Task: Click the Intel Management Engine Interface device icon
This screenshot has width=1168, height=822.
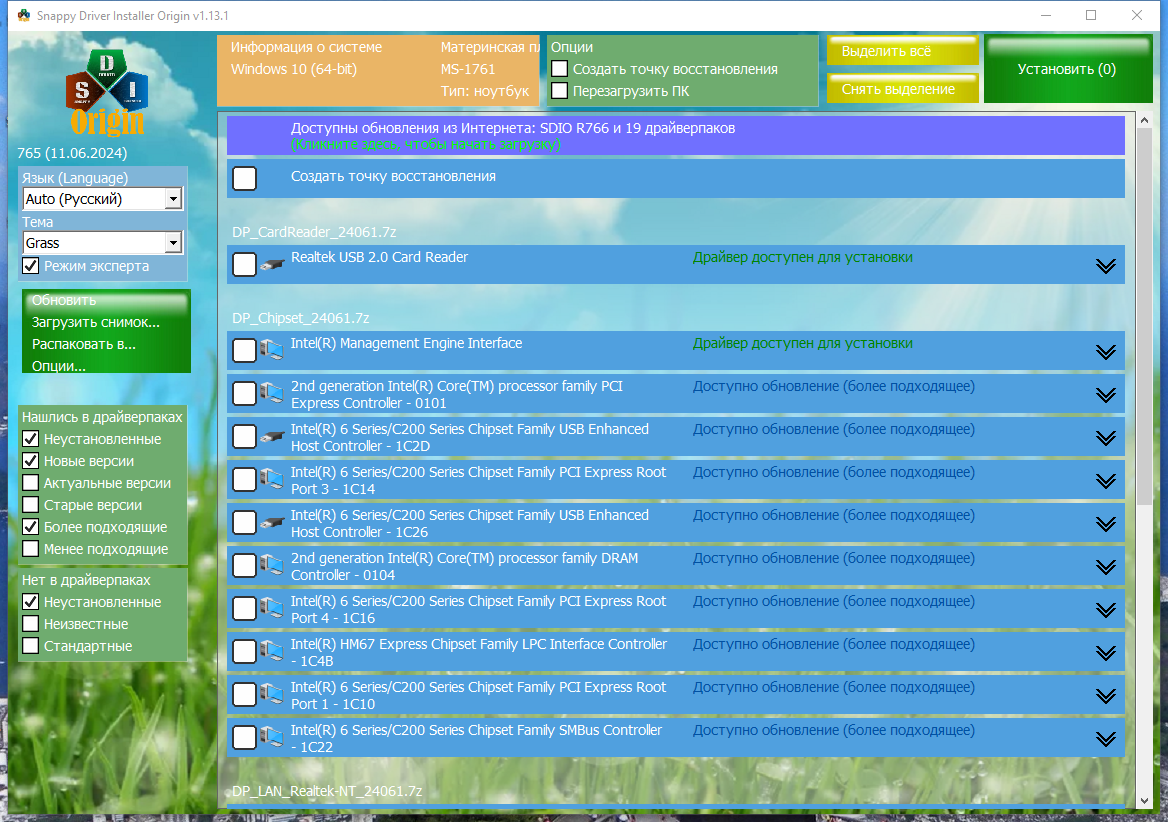Action: (x=272, y=350)
